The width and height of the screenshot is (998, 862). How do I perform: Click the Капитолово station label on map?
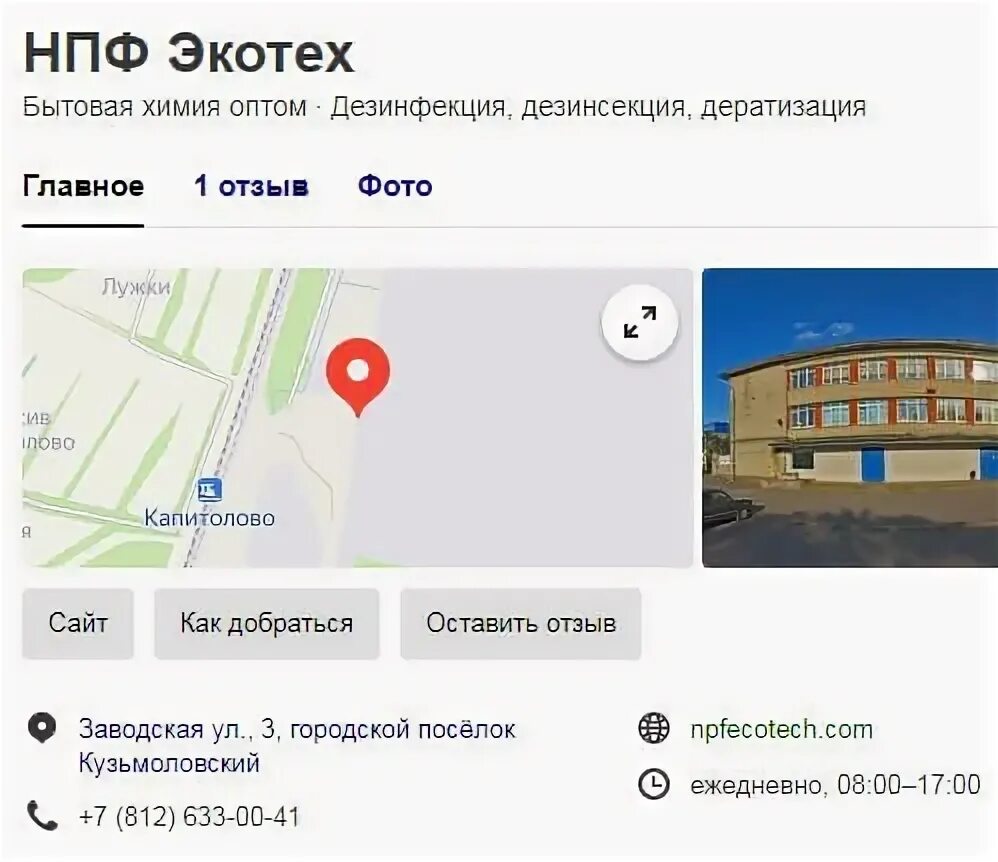pyautogui.click(x=209, y=518)
